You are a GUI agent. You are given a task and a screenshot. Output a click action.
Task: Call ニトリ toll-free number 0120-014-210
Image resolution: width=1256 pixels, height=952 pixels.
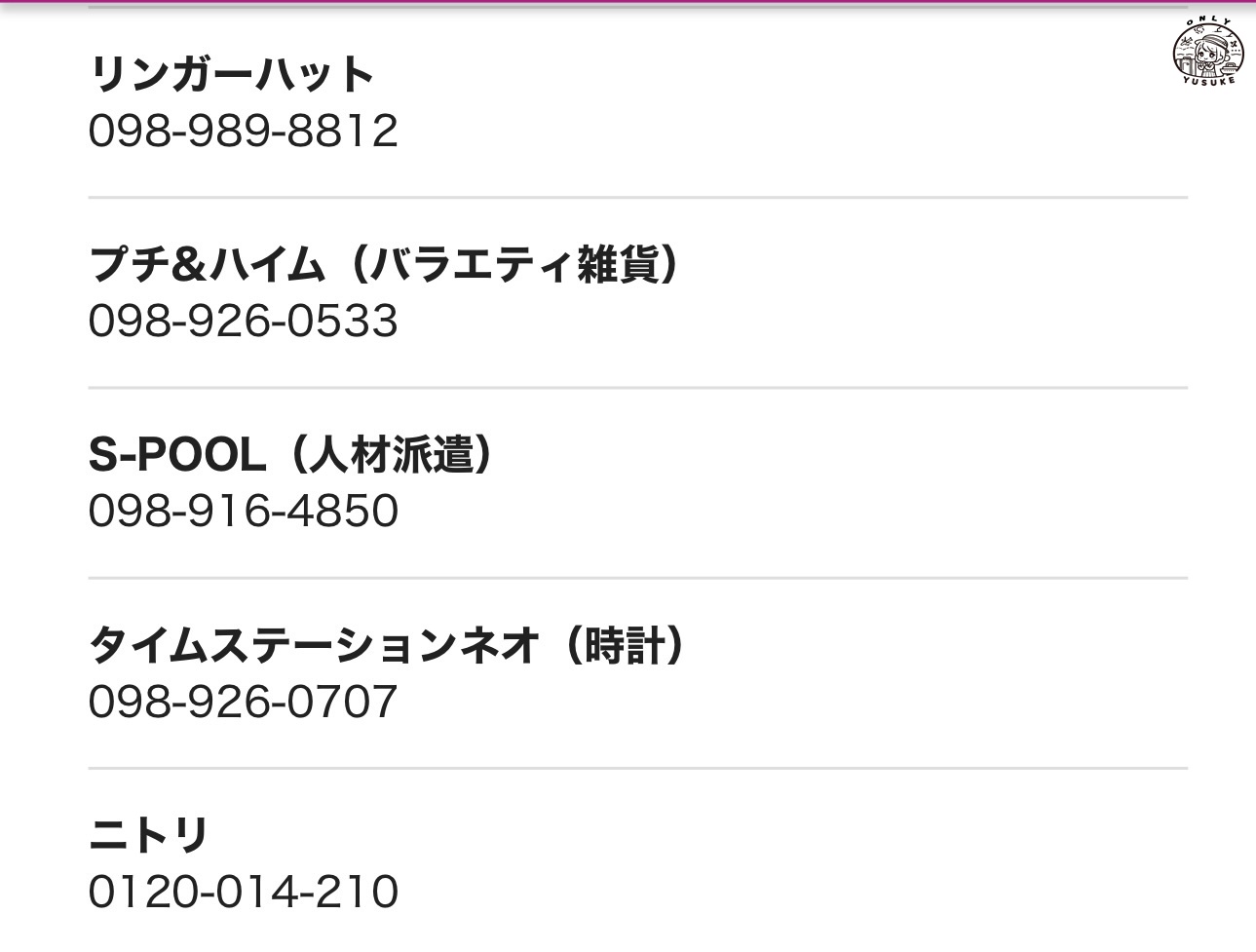pos(244,892)
